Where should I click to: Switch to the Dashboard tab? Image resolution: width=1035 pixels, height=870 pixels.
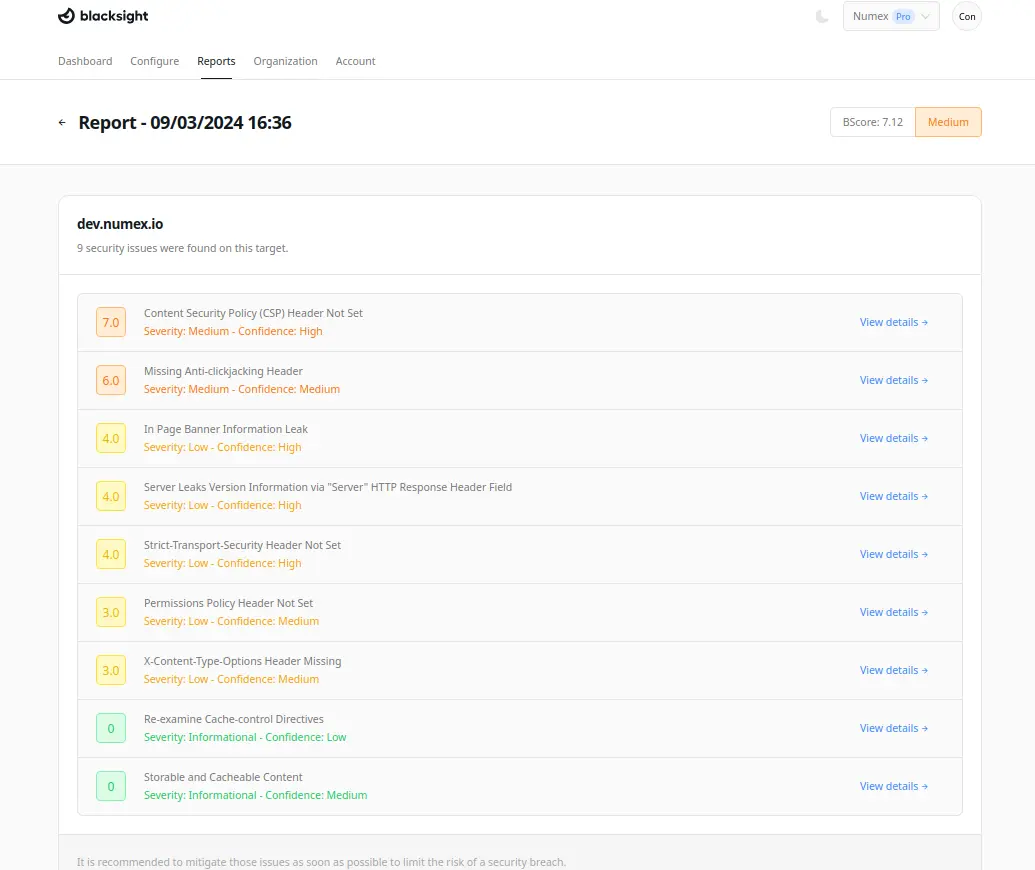[85, 61]
